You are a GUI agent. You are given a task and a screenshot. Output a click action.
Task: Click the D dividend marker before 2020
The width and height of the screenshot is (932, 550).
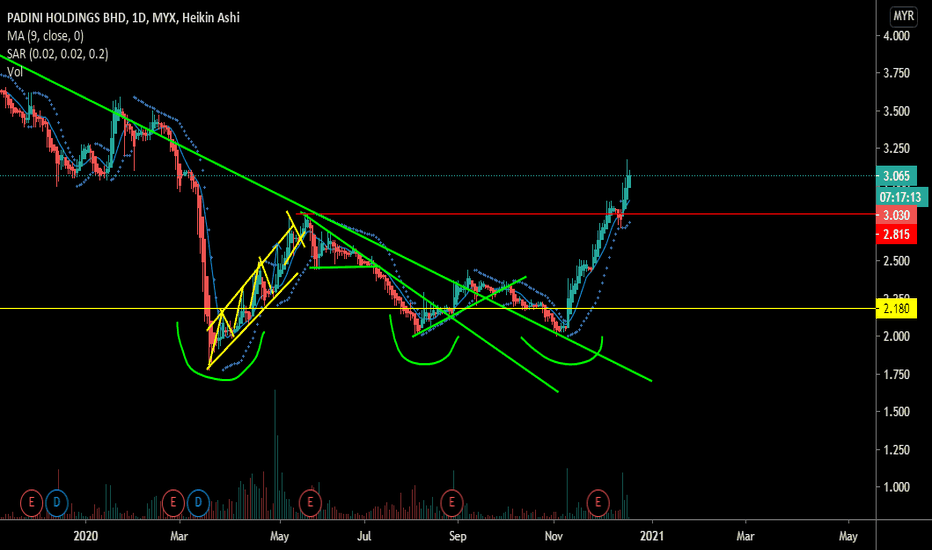(57, 502)
